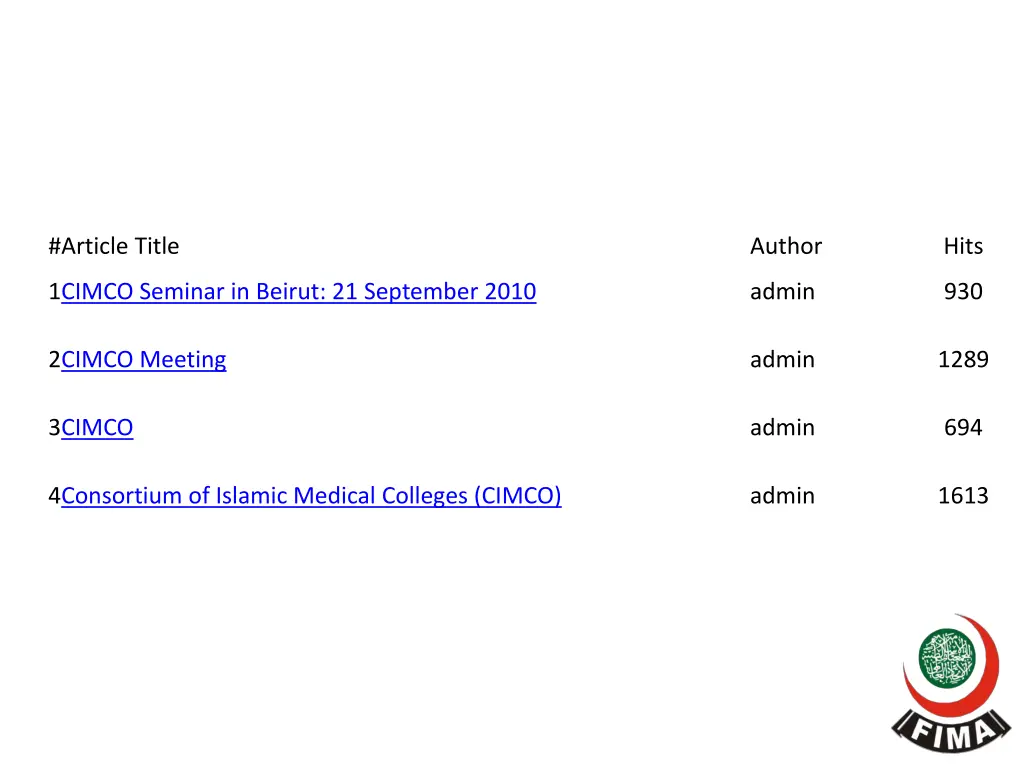Click row number 4 before the Consortium link
The image size is (1024, 768).
(54, 496)
